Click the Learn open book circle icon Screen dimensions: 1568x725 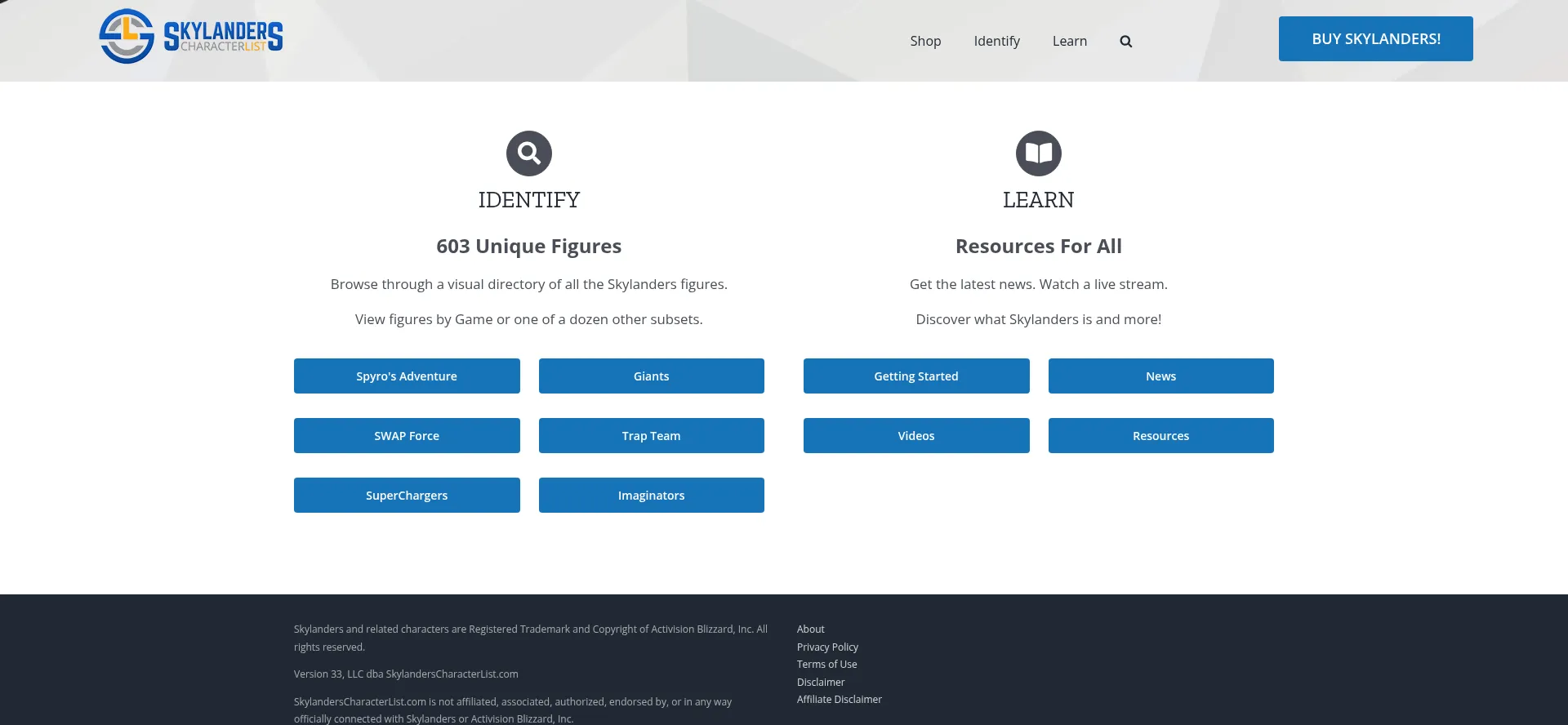[1039, 153]
